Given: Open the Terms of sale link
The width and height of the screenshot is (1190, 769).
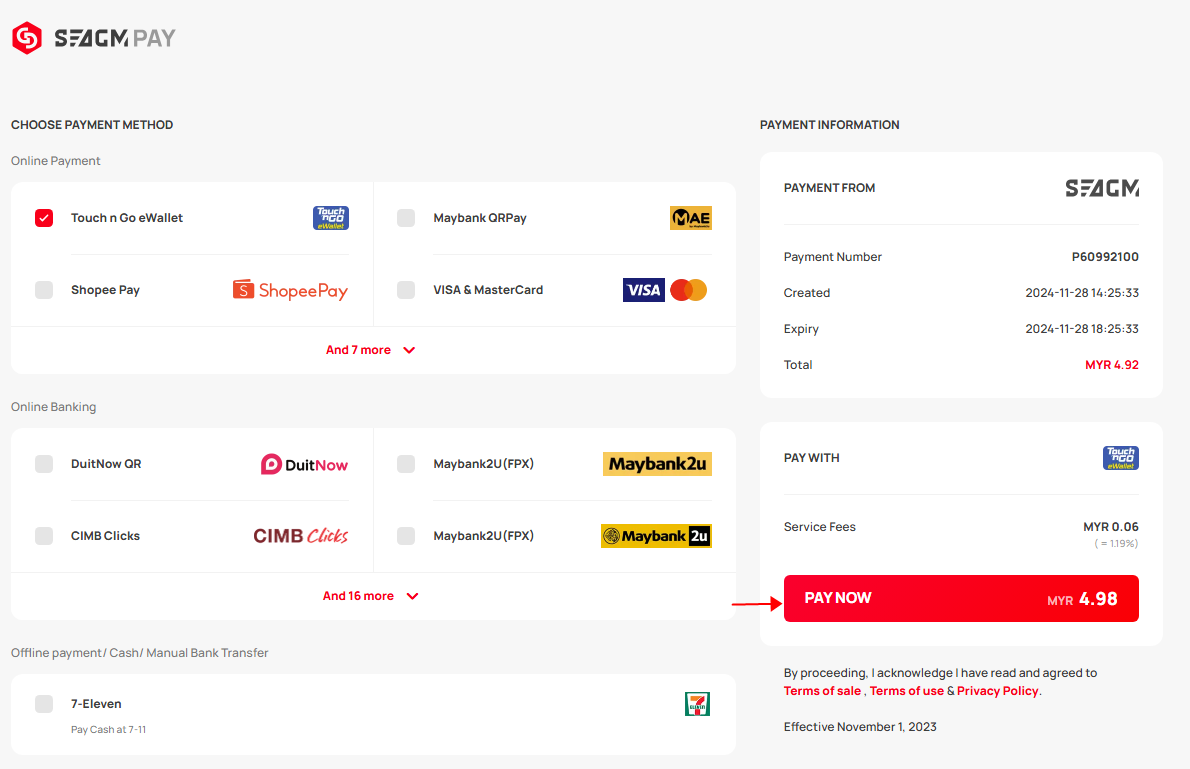Looking at the screenshot, I should pos(822,691).
